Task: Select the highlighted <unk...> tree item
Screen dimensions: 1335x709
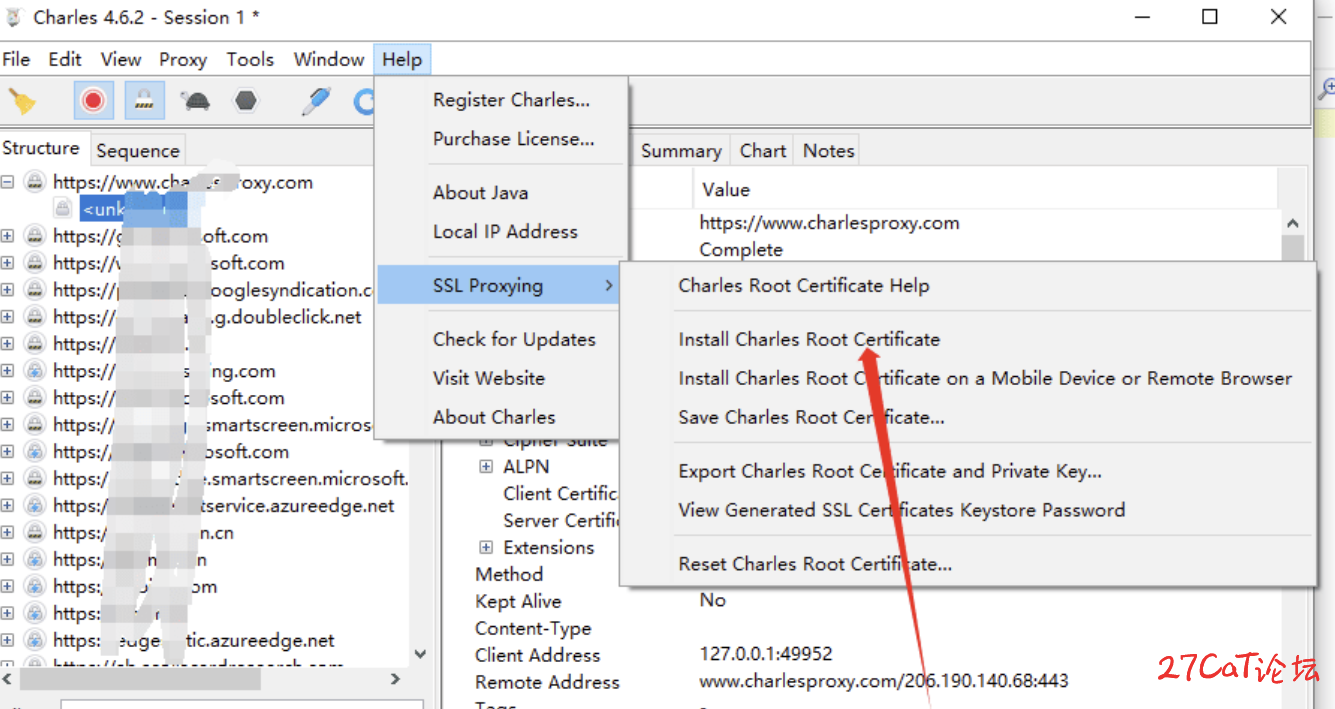Action: click(134, 209)
